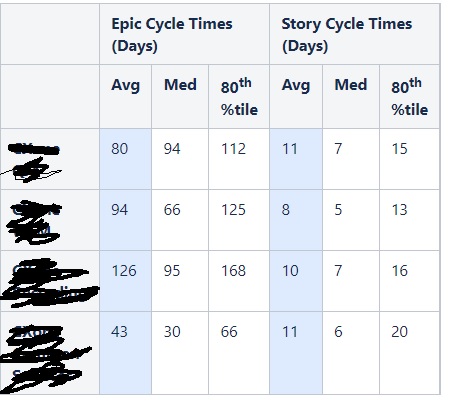Select the Story Avg column header
The image size is (456, 407).
tap(296, 85)
